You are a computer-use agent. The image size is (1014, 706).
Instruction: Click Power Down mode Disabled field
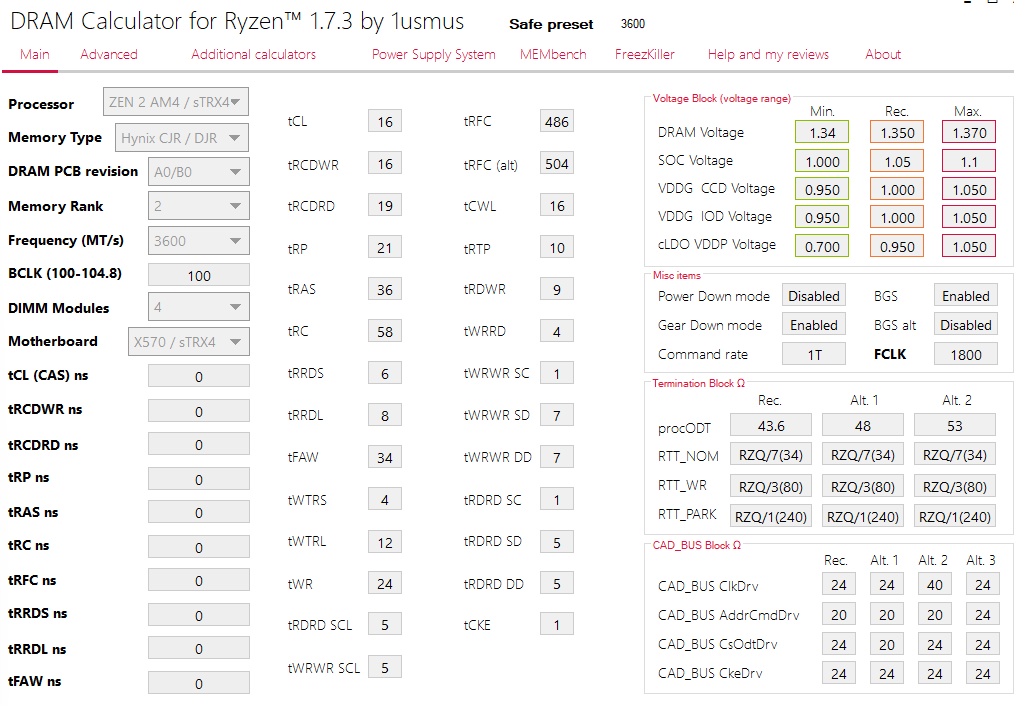coord(814,295)
